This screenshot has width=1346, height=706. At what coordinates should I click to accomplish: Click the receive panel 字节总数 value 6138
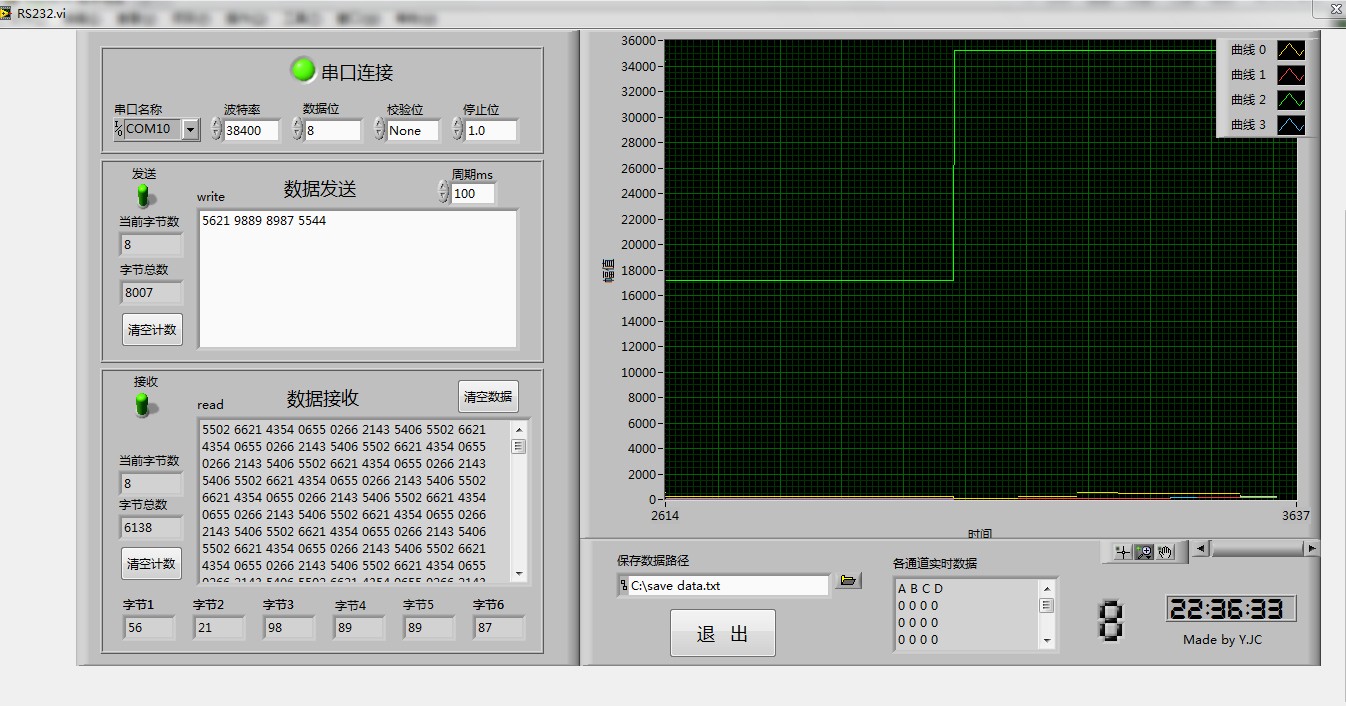[151, 527]
